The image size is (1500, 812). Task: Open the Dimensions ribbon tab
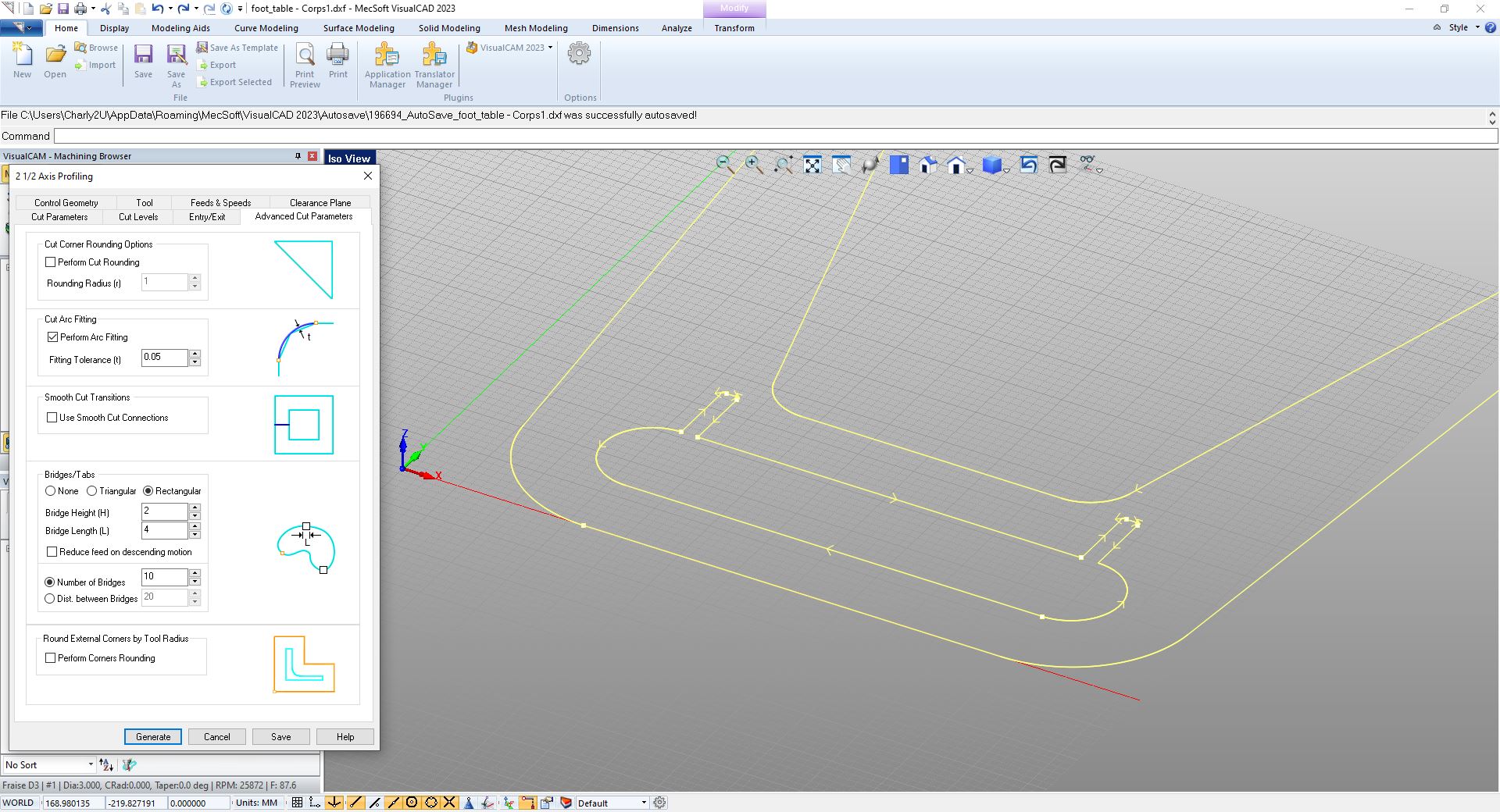[x=615, y=28]
